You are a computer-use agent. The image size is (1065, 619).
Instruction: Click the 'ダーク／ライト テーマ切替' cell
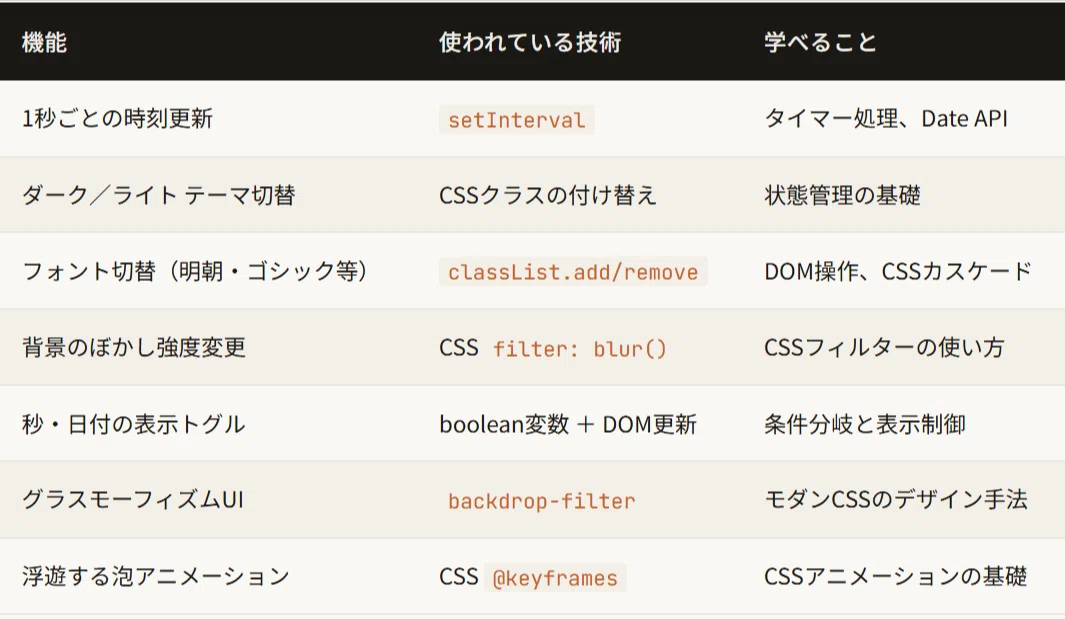(158, 195)
